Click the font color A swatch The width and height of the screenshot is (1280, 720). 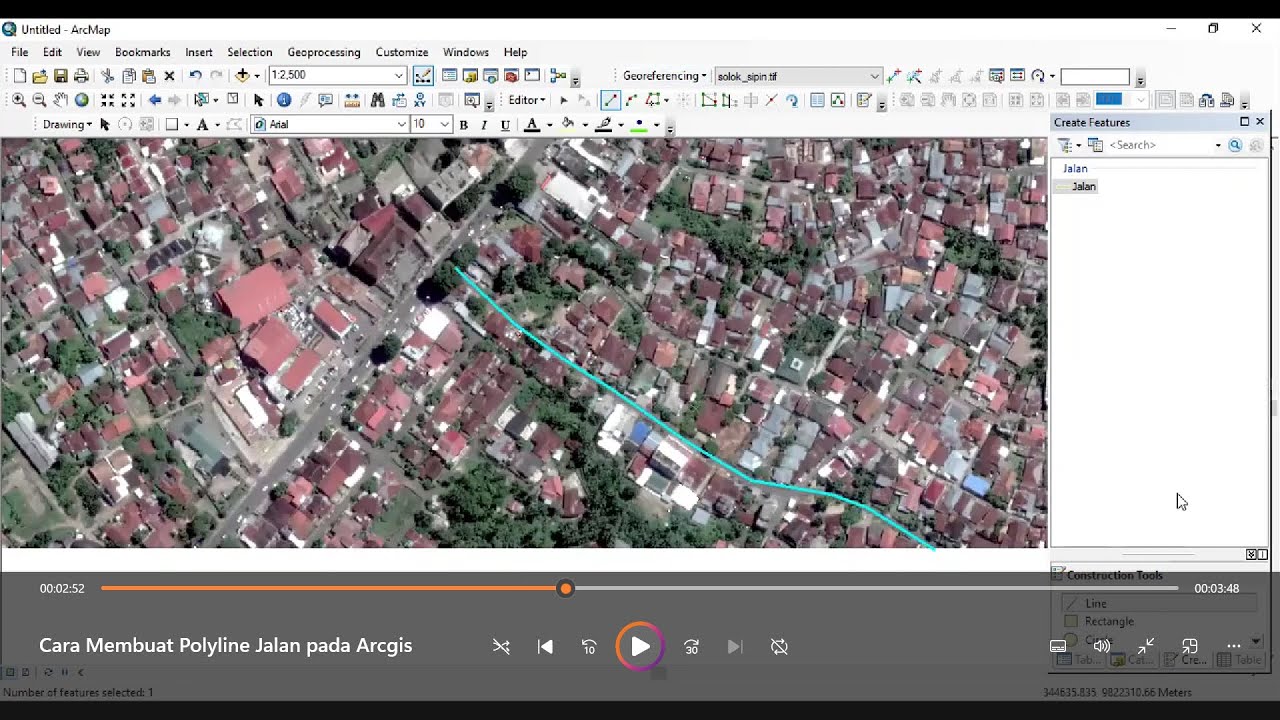(x=532, y=125)
